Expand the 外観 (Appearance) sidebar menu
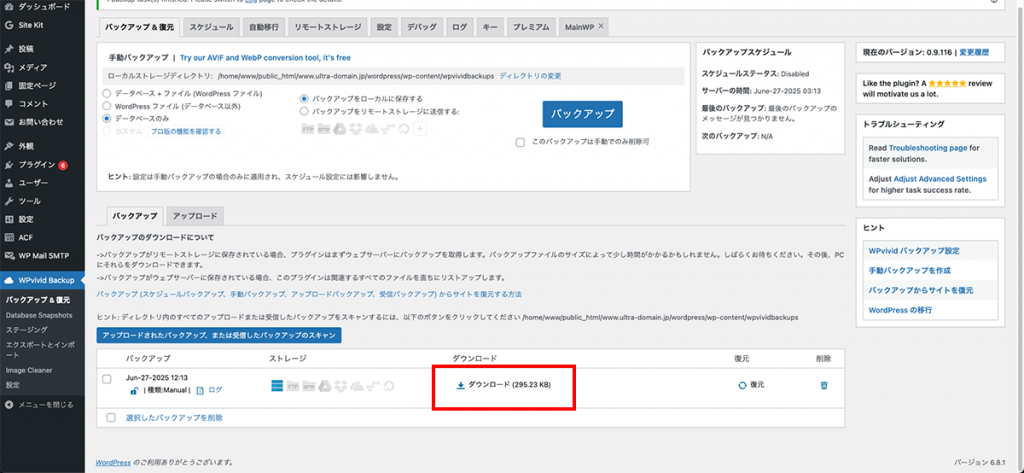This screenshot has height=473, width=1024. (25, 145)
